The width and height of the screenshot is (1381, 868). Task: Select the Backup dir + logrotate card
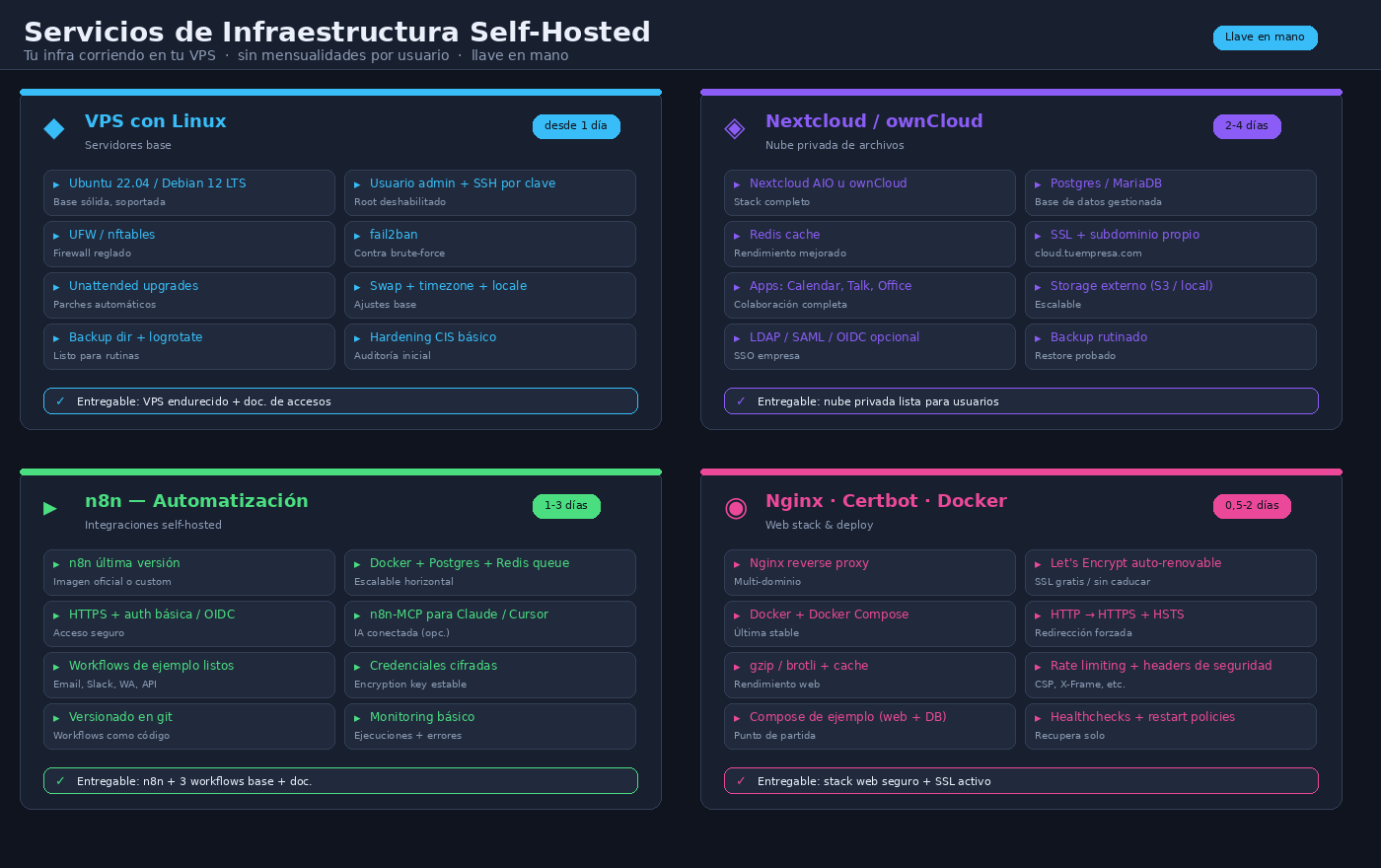189,346
